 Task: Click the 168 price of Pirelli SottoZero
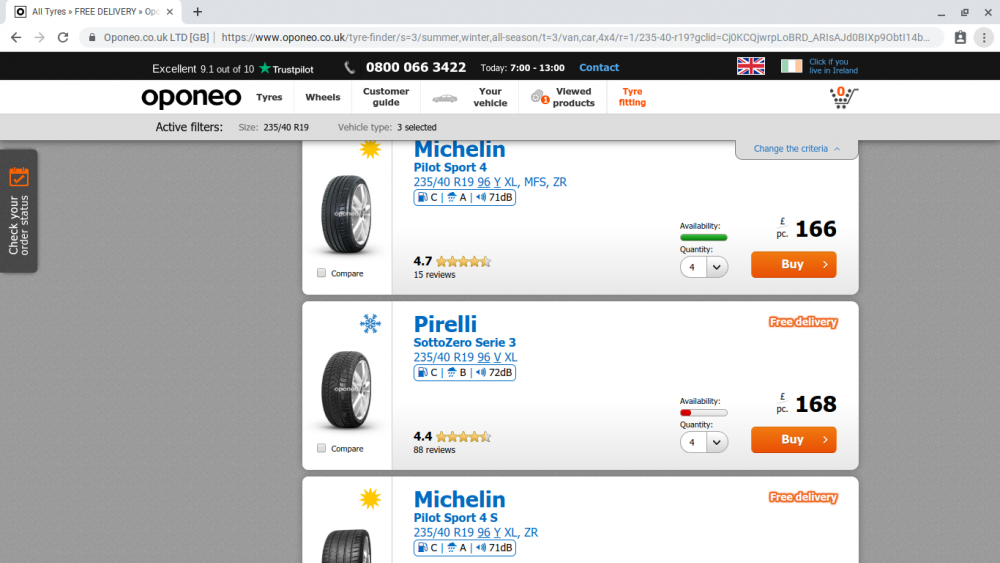[x=816, y=404]
